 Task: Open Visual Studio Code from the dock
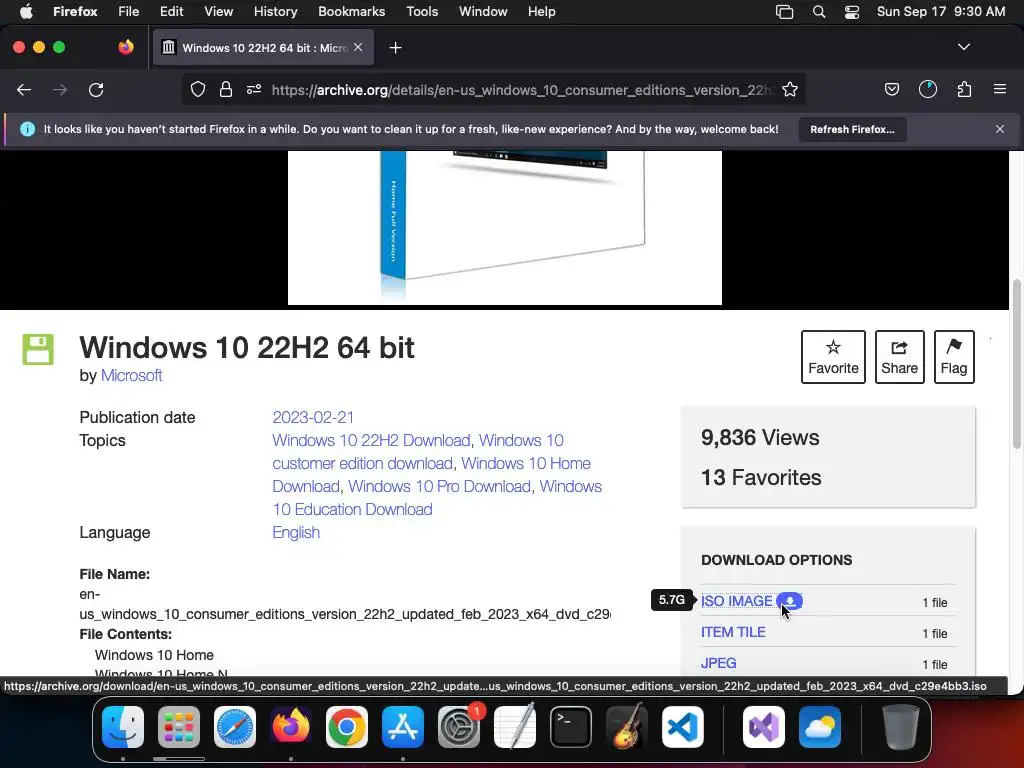point(683,727)
